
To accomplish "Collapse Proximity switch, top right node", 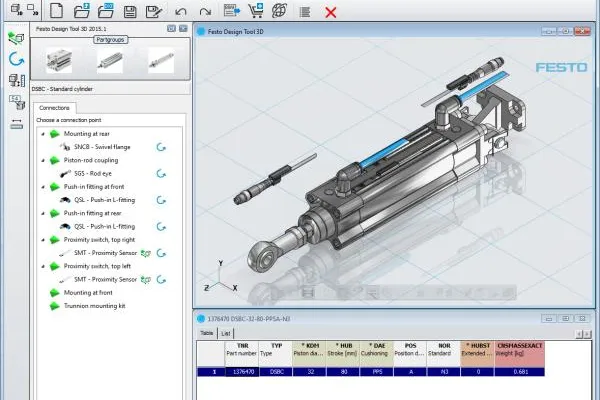I will 43,240.
